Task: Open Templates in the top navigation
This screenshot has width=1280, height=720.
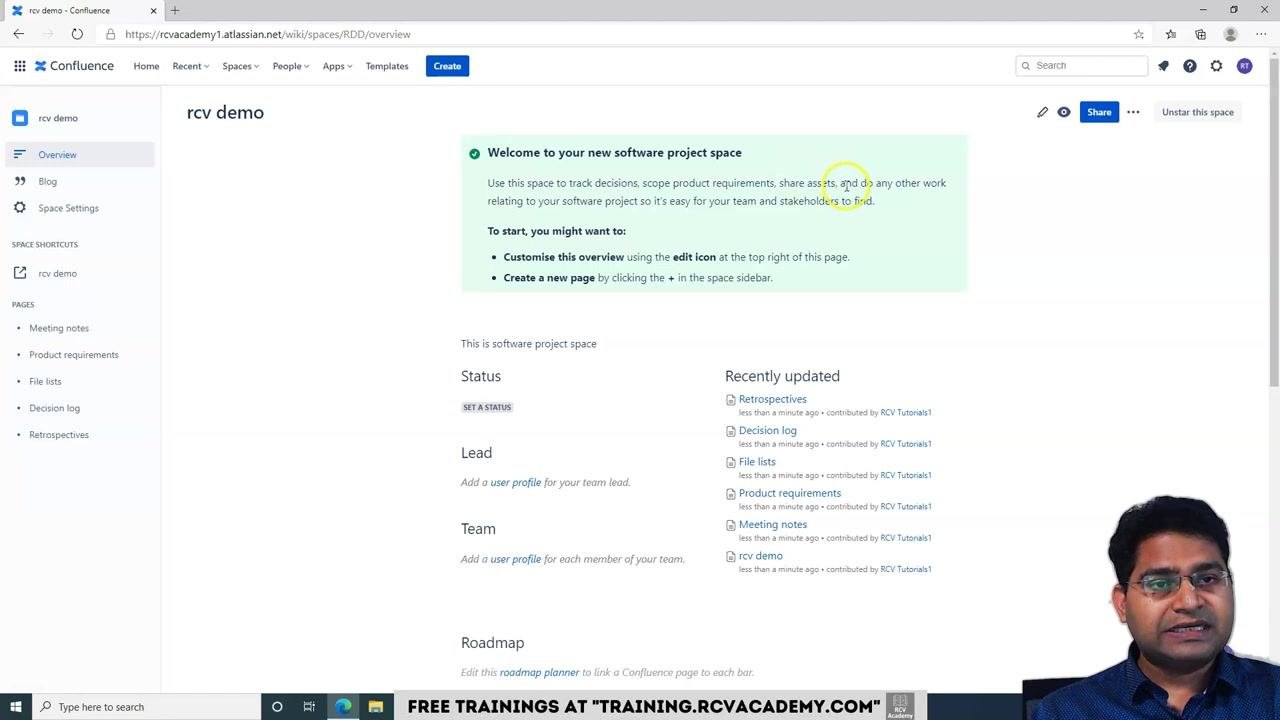Action: [x=387, y=66]
